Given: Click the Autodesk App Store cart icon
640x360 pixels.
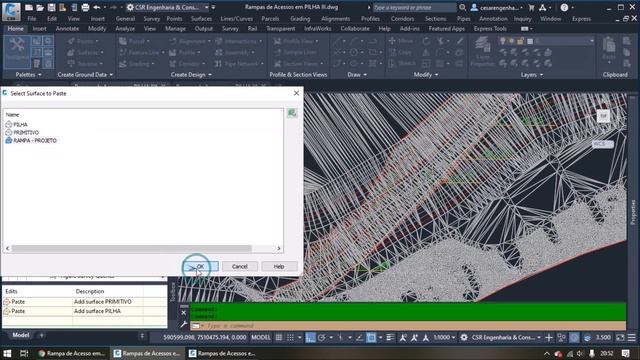Looking at the screenshot, I should (531, 7).
